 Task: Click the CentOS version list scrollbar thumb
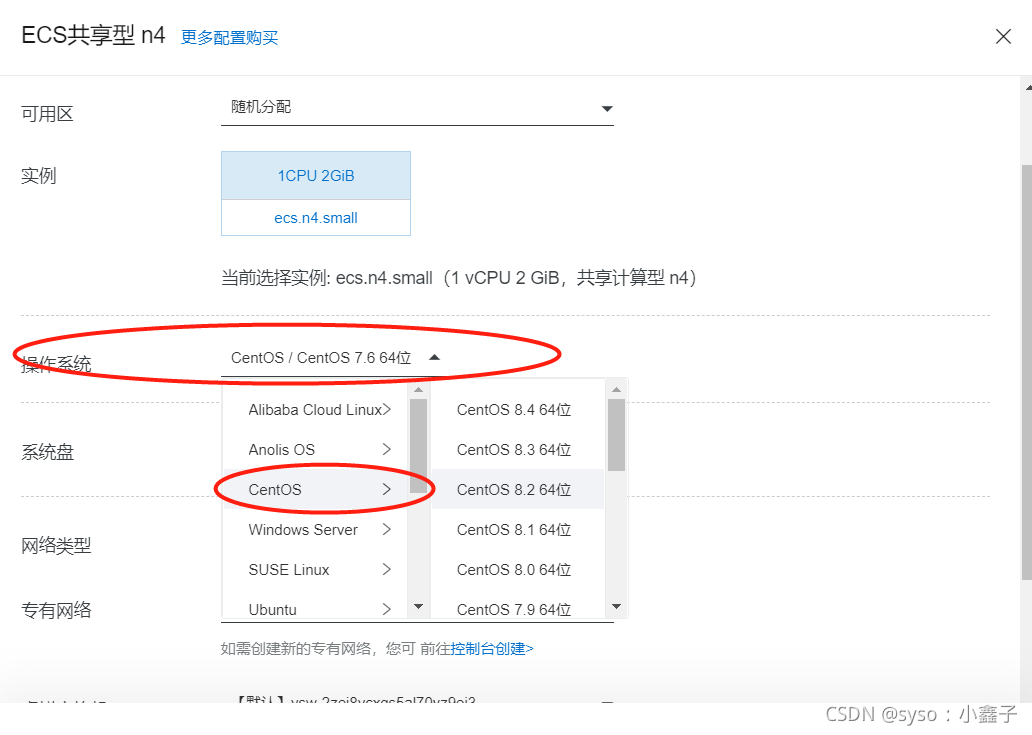coord(616,435)
